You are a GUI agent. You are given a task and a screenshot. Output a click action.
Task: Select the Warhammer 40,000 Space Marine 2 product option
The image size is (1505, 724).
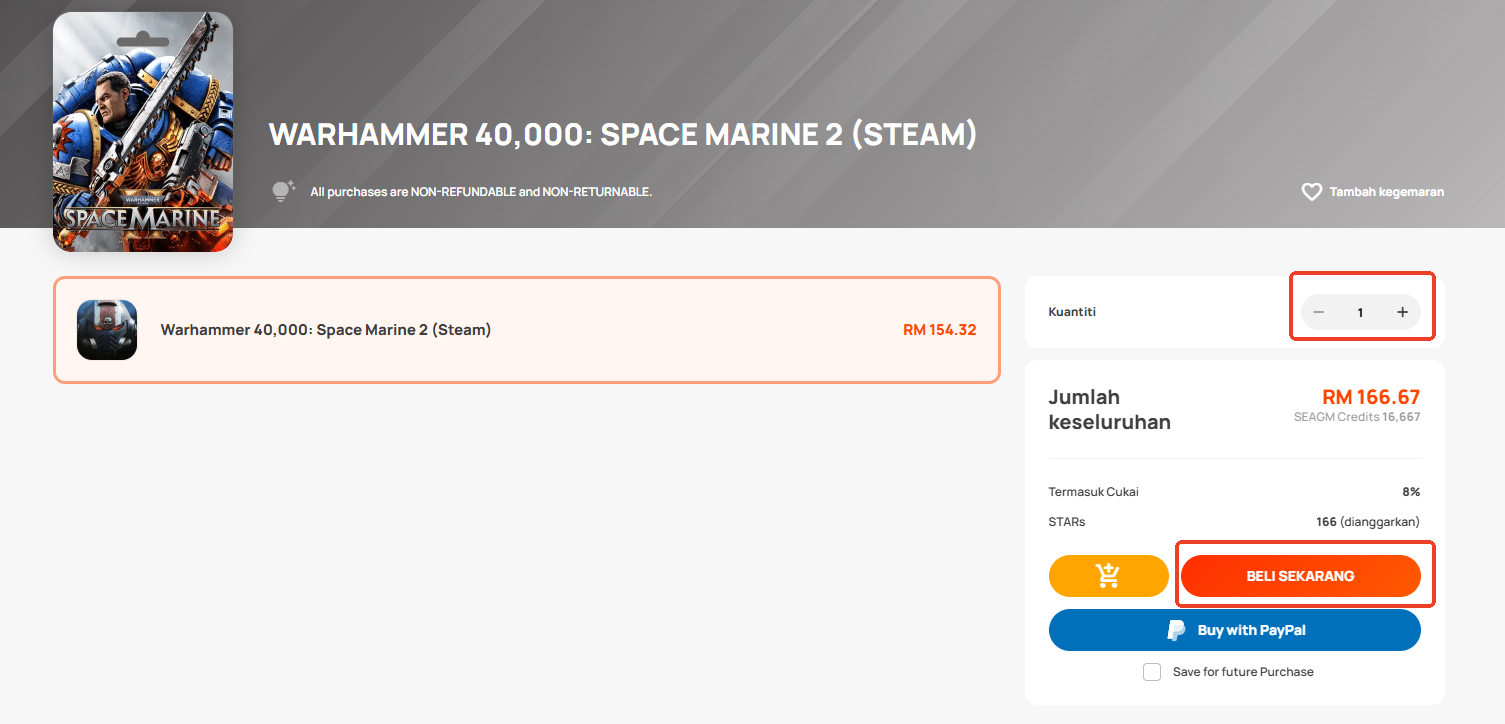527,330
